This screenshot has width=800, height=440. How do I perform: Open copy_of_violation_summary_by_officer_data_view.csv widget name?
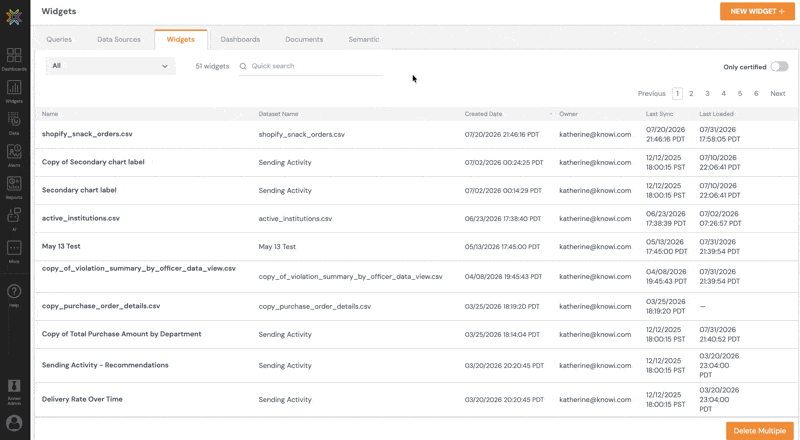pos(139,268)
